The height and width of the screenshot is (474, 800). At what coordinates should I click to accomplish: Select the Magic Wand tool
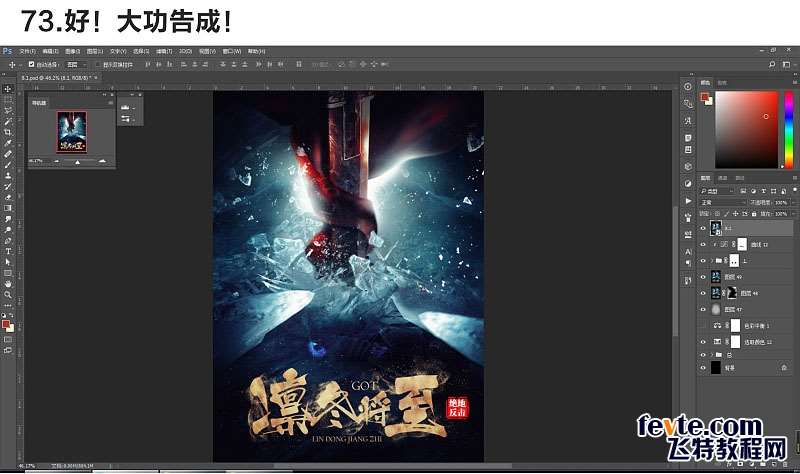(8, 121)
